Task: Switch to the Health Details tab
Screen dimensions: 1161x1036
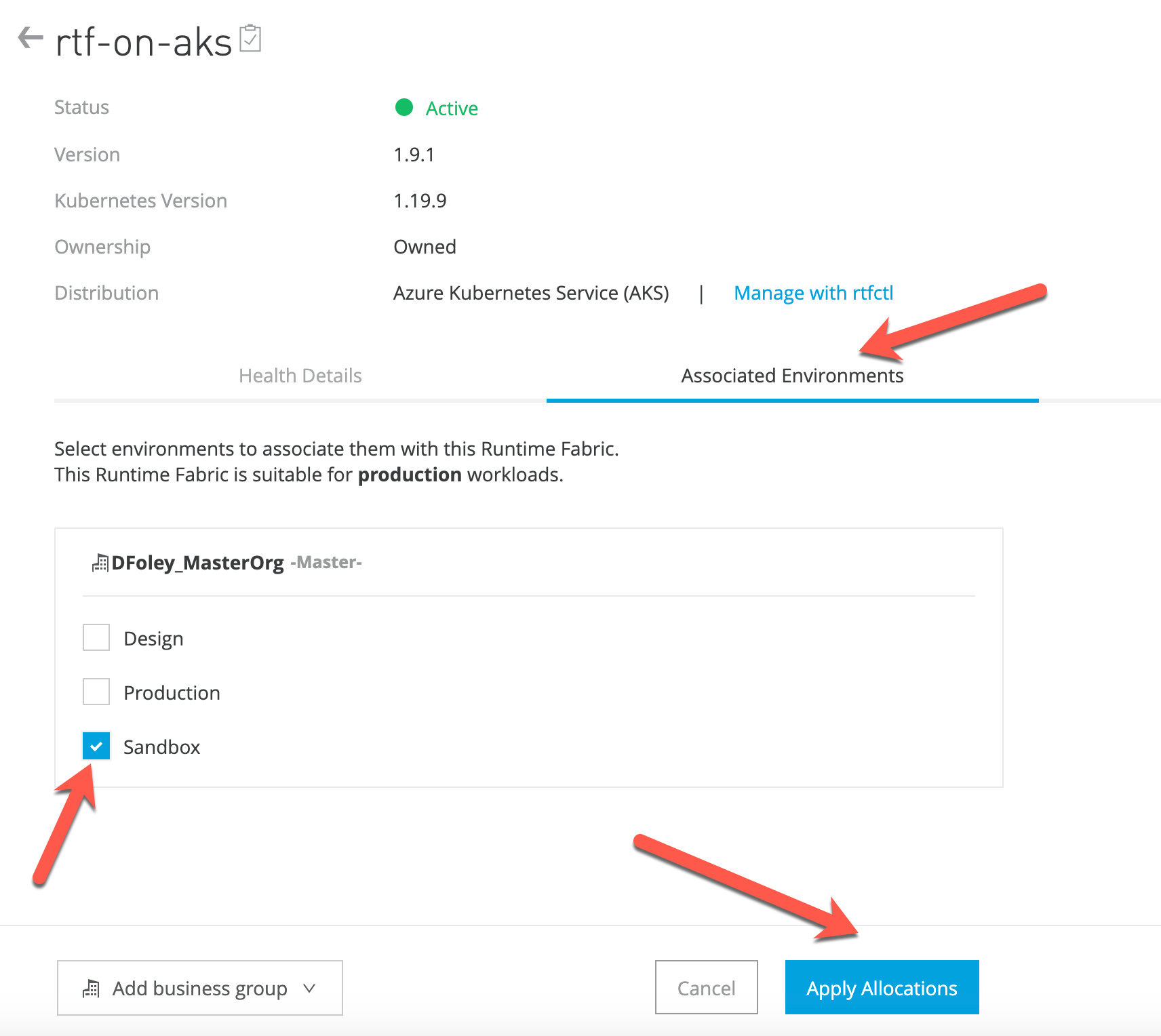Action: click(300, 376)
